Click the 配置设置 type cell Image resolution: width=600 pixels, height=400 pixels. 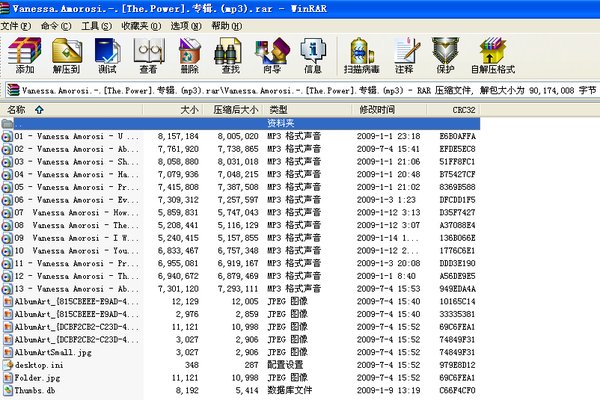pyautogui.click(x=285, y=365)
